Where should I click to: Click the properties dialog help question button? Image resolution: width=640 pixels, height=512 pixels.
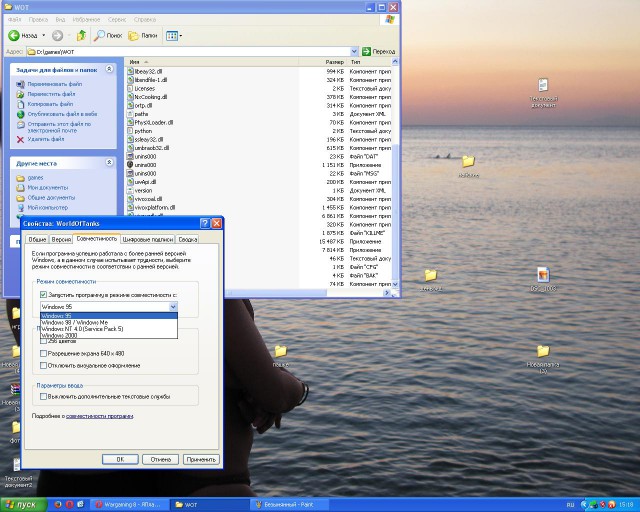pos(205,223)
